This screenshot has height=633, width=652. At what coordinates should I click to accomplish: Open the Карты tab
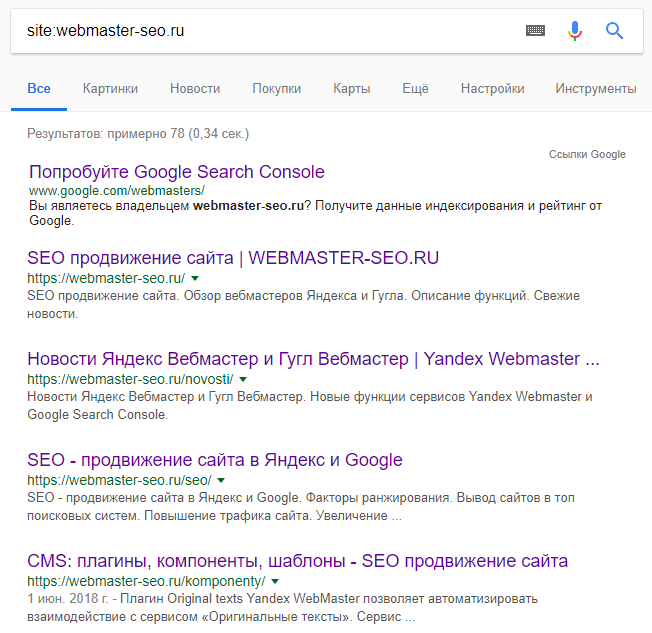click(x=351, y=88)
